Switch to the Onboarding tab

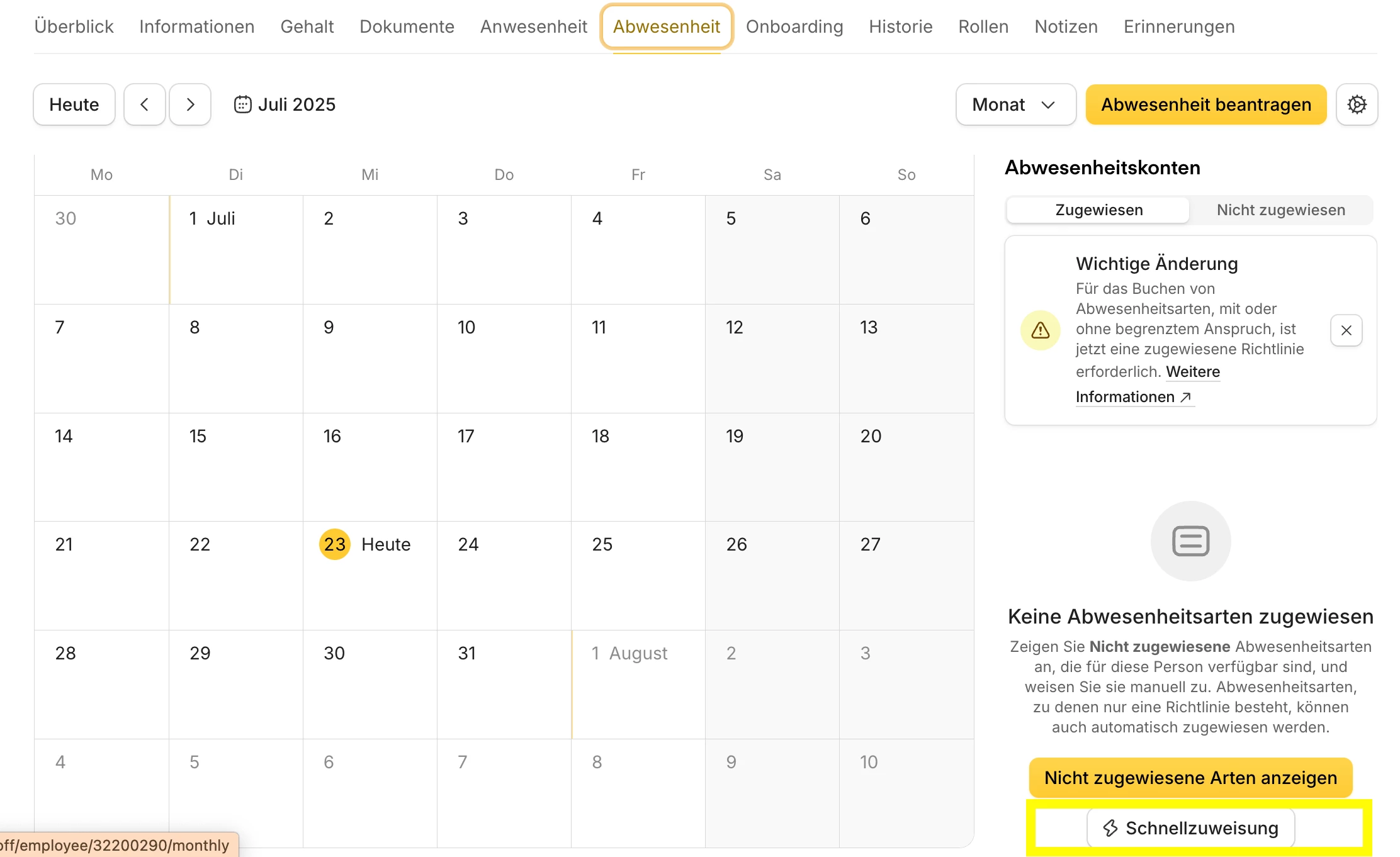(794, 26)
